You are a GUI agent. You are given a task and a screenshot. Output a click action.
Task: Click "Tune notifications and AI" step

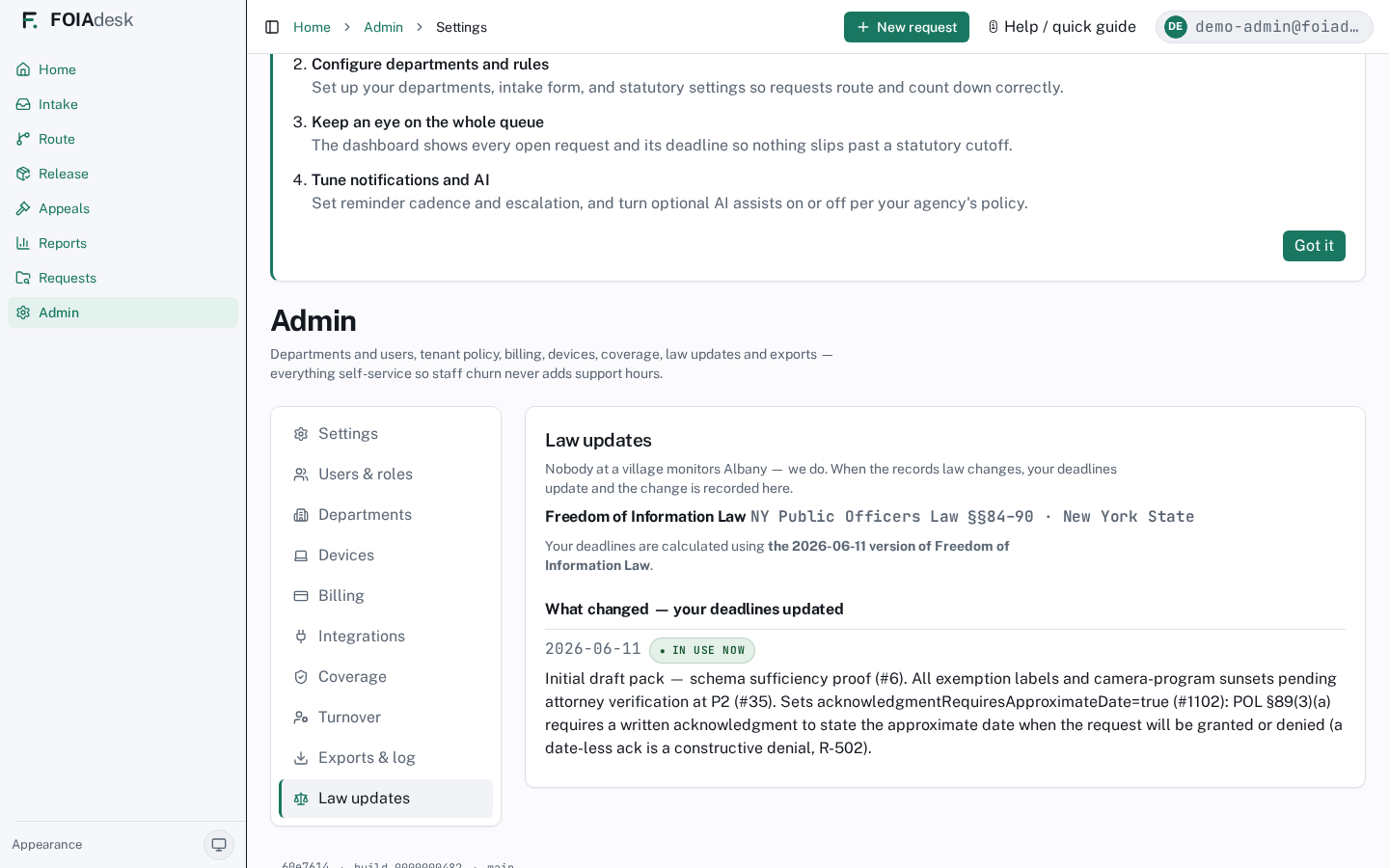pos(400,180)
